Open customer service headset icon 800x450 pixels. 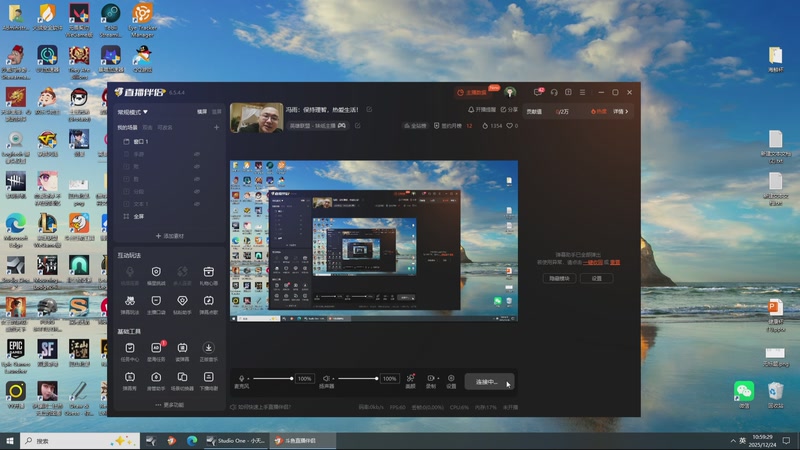[554, 92]
